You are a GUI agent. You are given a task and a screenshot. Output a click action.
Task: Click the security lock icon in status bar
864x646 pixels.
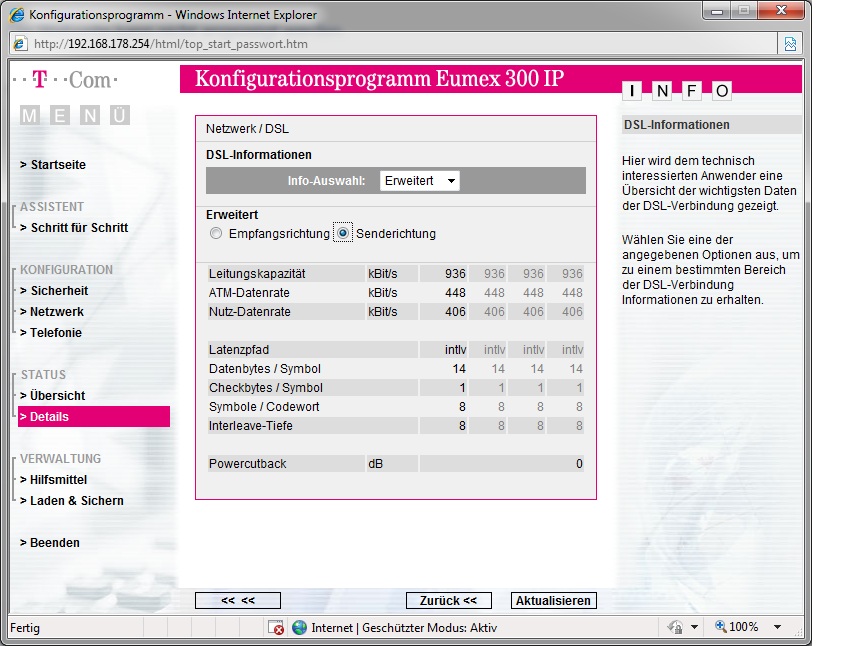click(x=676, y=627)
